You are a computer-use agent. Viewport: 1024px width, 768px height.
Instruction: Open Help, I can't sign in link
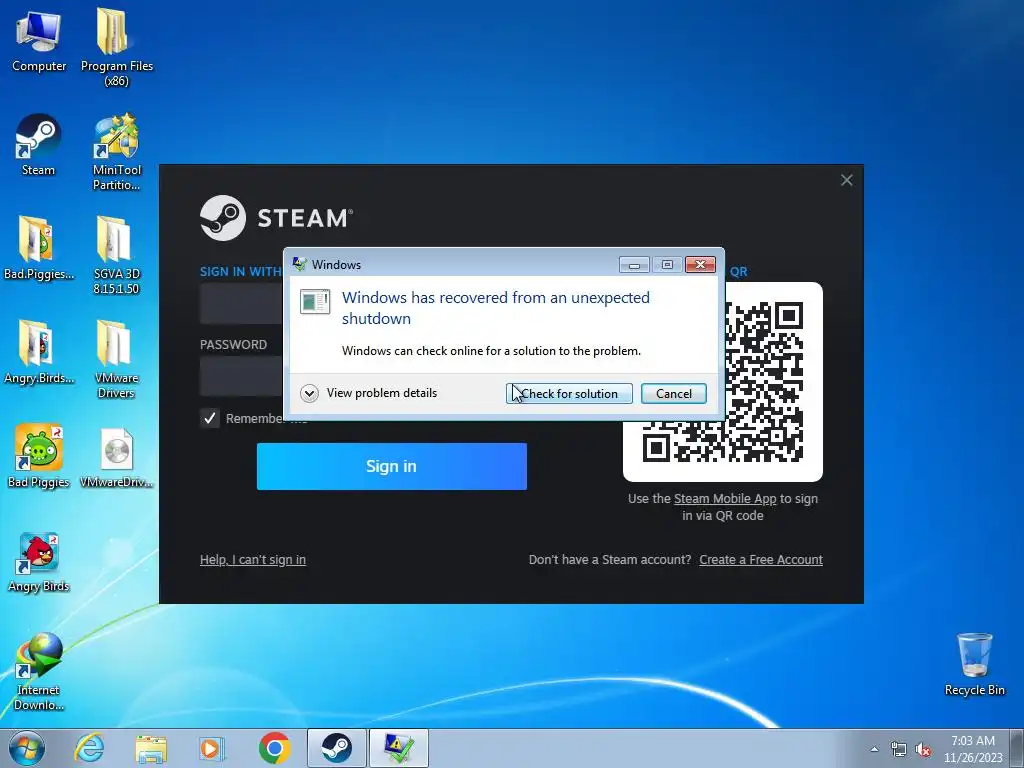pyautogui.click(x=253, y=560)
